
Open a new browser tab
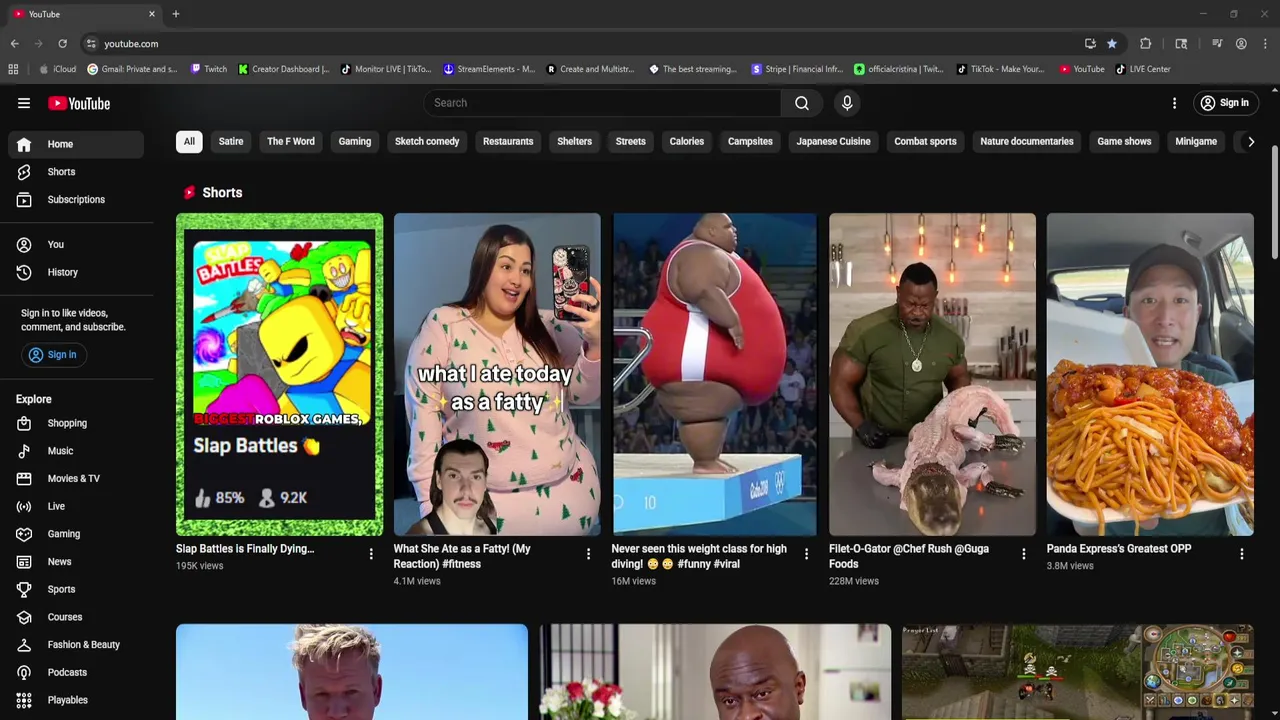(176, 14)
